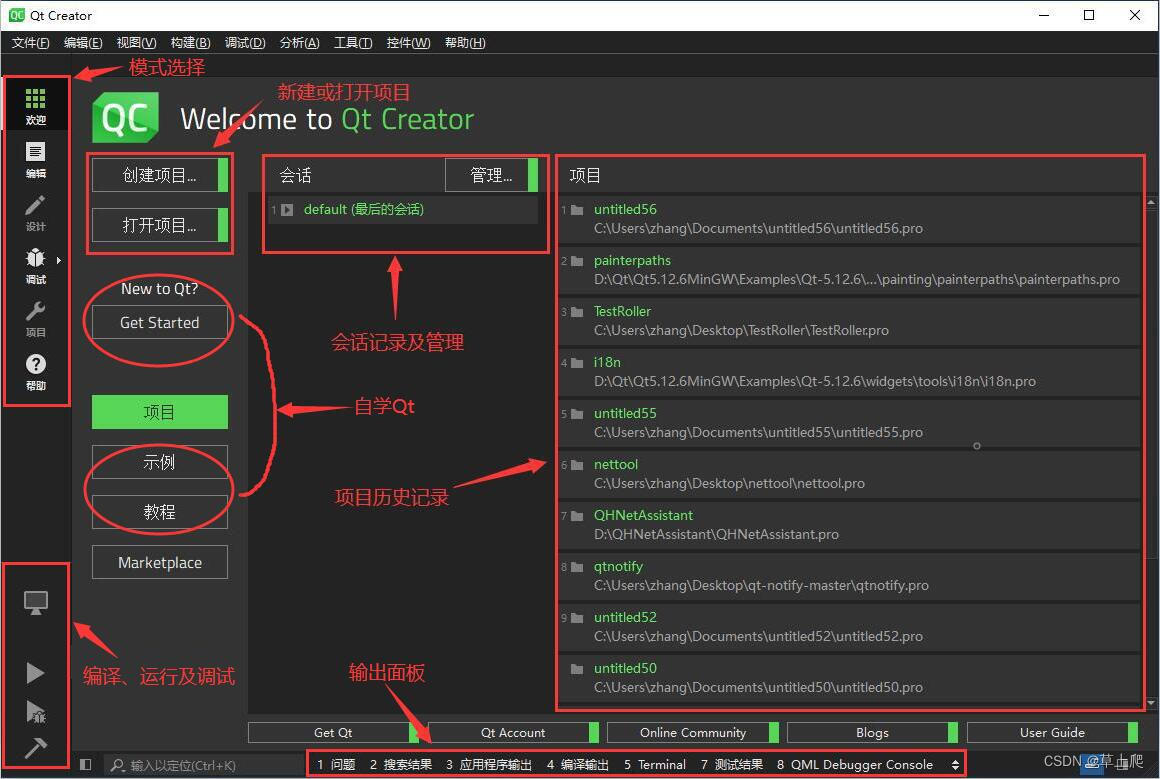Open the 编辑 (Edit) mode in sidebar
The width and height of the screenshot is (1160, 779).
36,160
